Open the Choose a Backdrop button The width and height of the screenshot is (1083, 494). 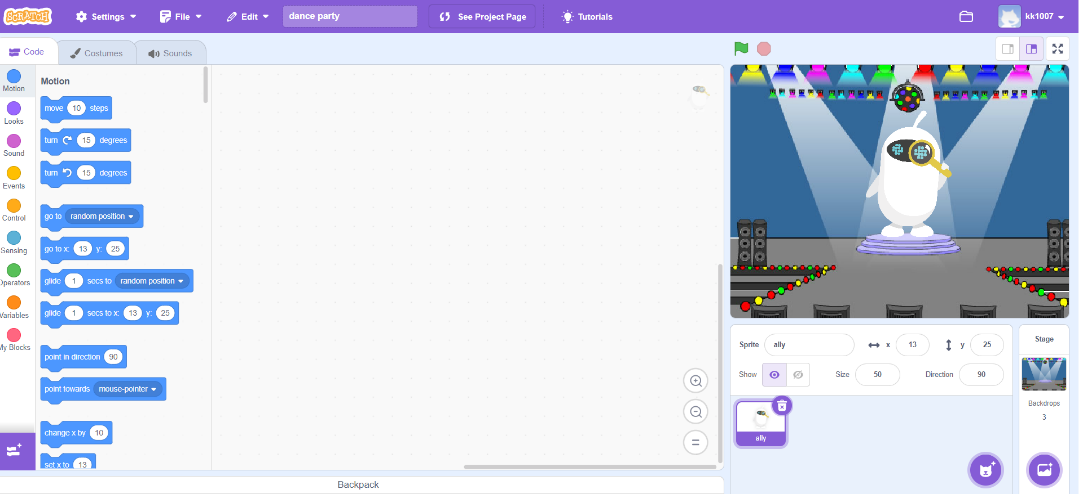[x=1044, y=469]
